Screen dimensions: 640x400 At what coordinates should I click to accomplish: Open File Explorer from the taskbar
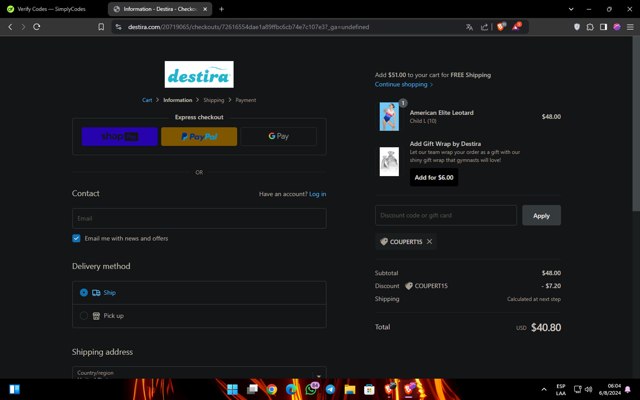point(350,389)
